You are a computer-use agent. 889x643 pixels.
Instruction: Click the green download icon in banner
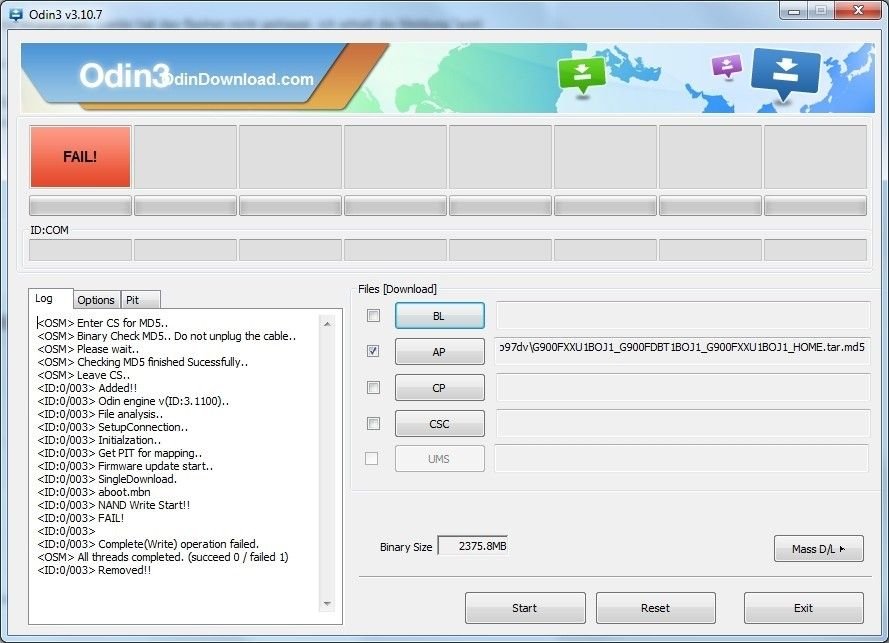coord(582,73)
